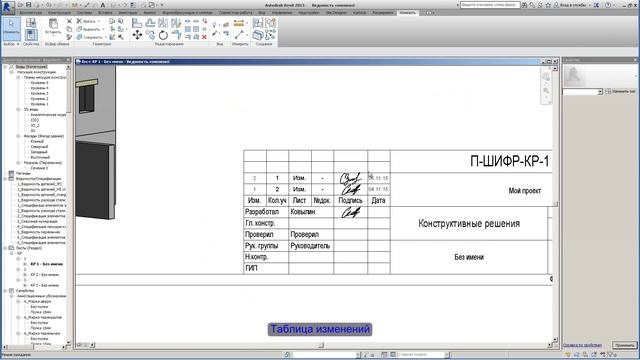640x360 pixels.
Task: Select the Восточный elevation view
Action: click(x=40, y=157)
